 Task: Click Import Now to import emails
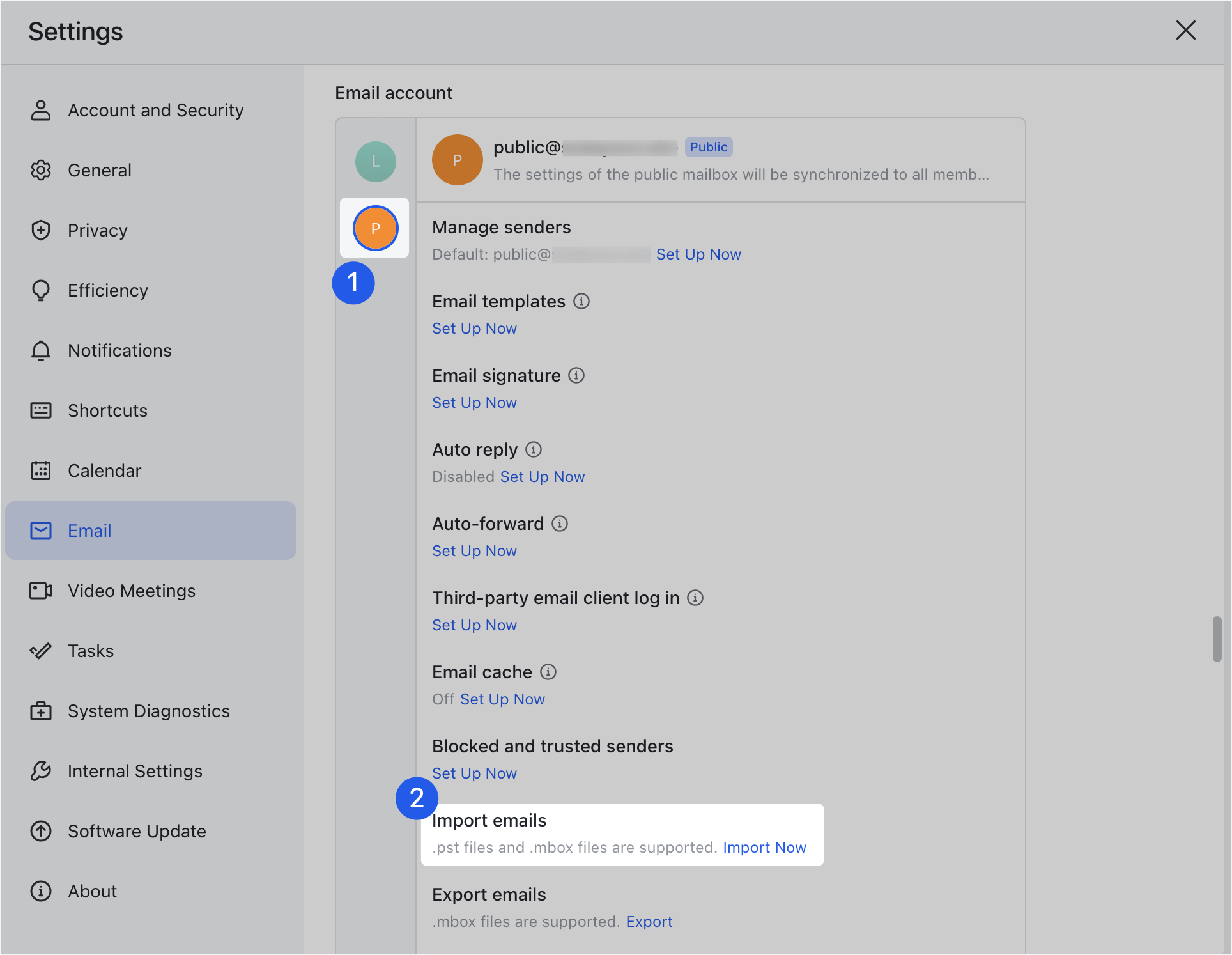[764, 847]
